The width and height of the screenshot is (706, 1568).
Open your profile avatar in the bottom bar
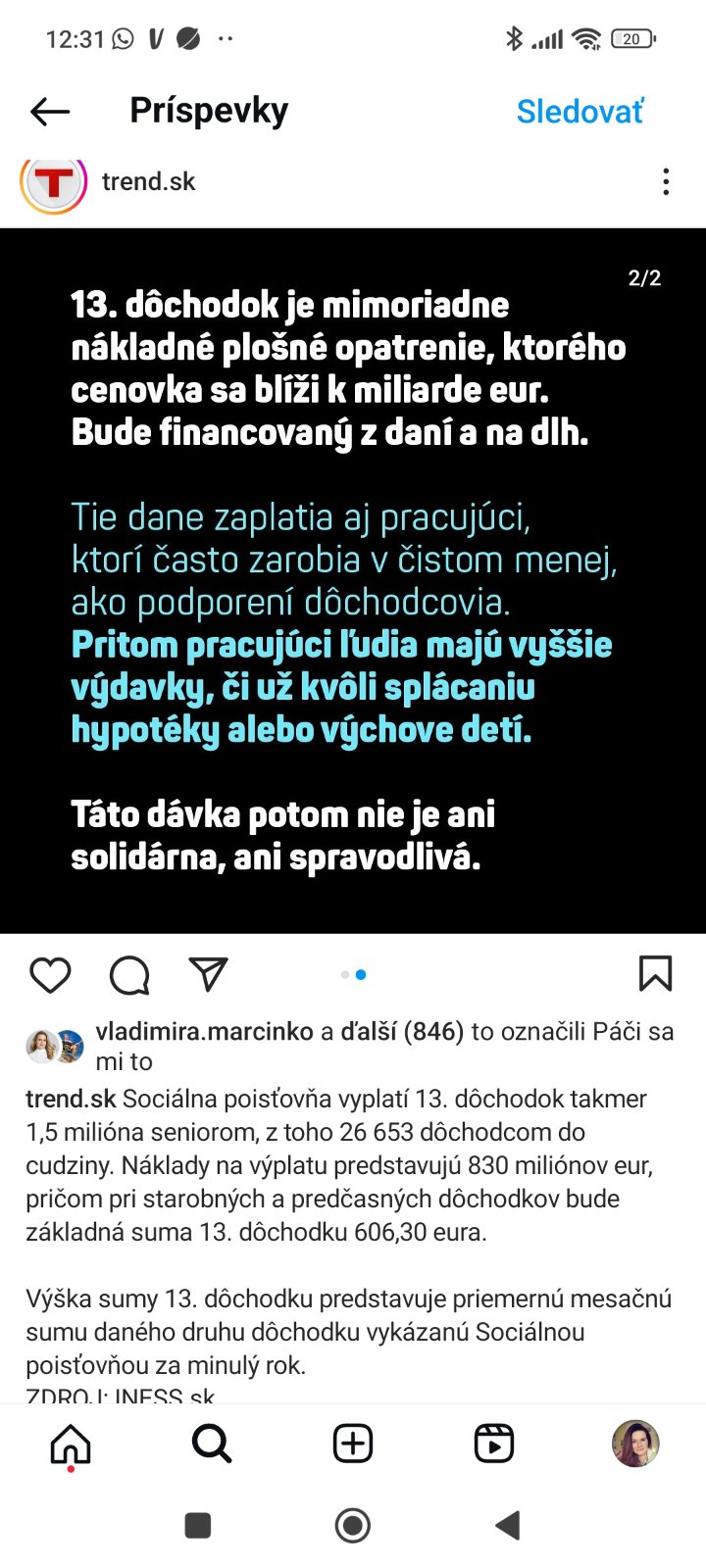tap(635, 1444)
